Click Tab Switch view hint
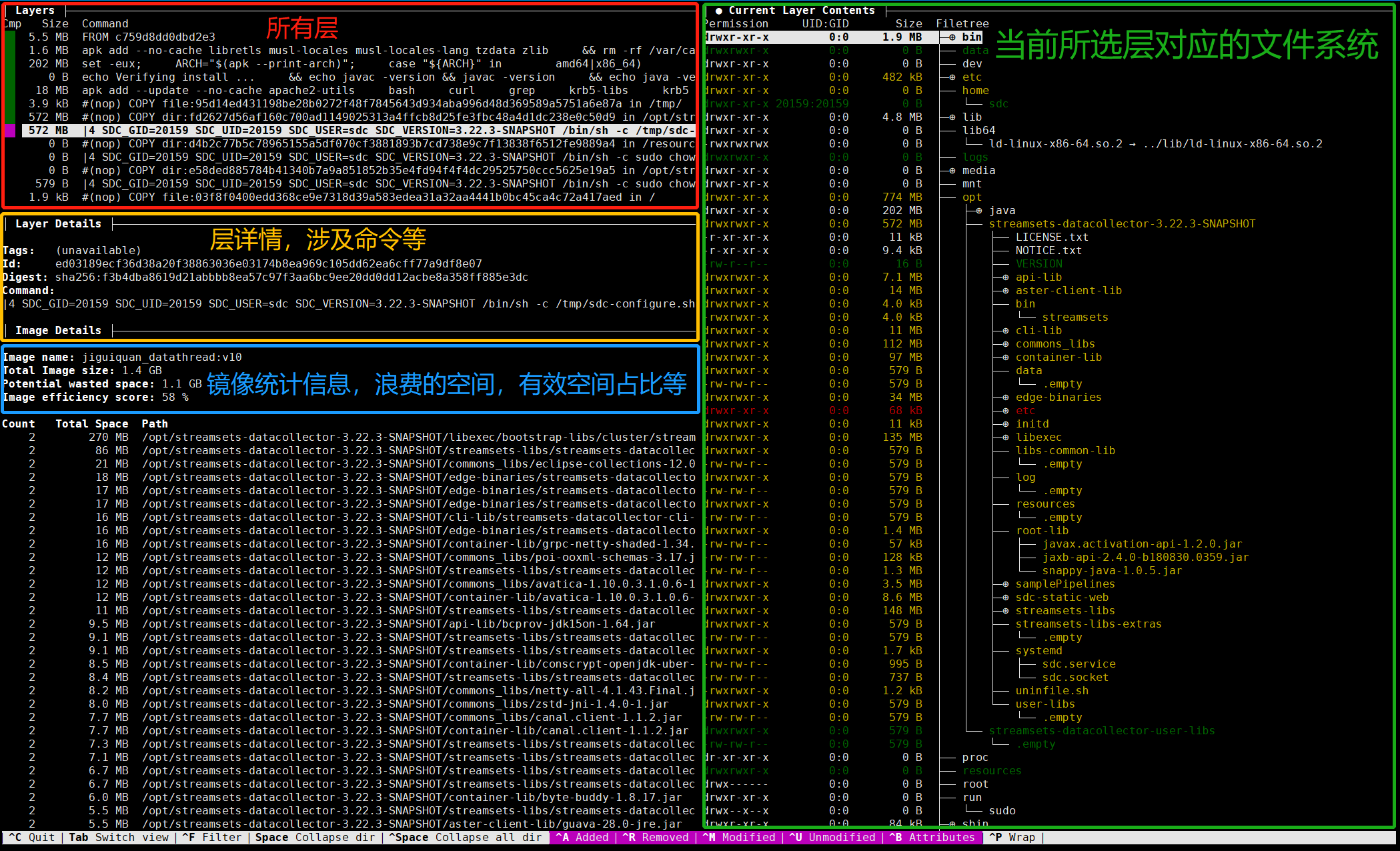The image size is (1400, 851). point(119,838)
